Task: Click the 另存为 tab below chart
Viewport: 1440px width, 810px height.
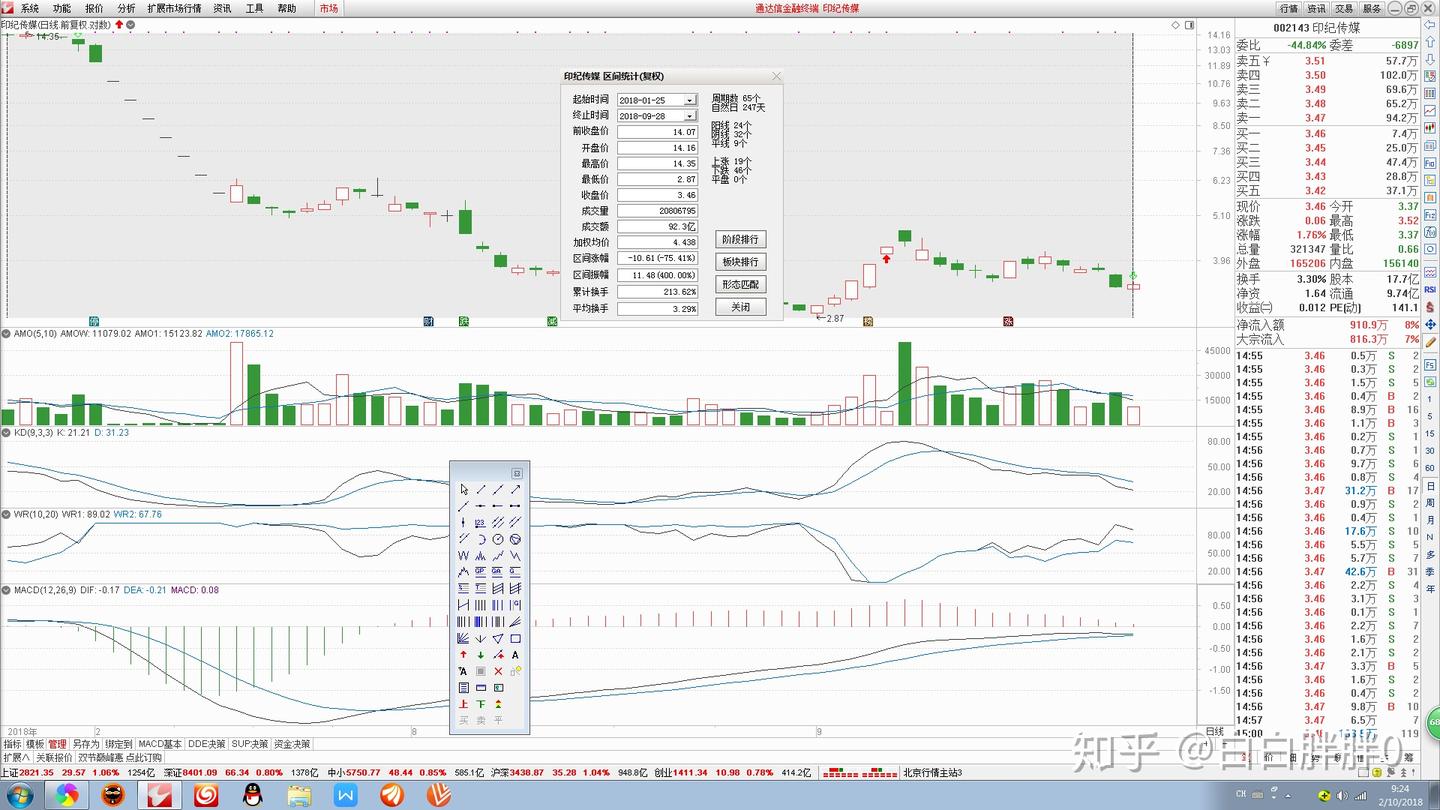Action: (86, 744)
